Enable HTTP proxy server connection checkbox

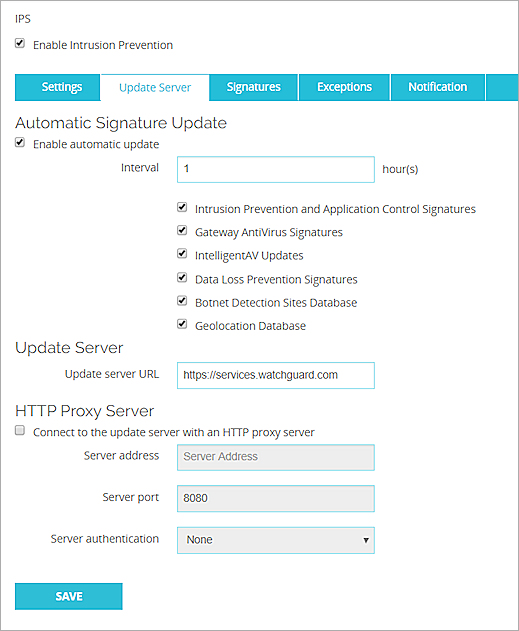(x=20, y=431)
